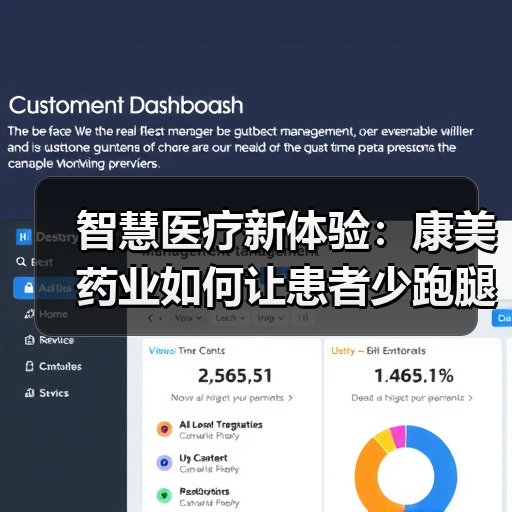Click the lock icon in highlighted sidebar item
This screenshot has width=512, height=512.
[x=29, y=288]
